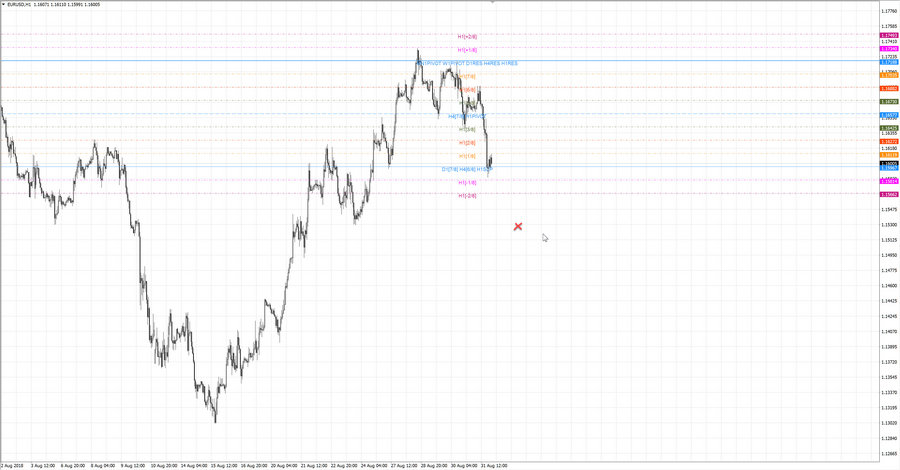
Task: Click the H4[7/8] H1PIVOT label
Action: 467,116
